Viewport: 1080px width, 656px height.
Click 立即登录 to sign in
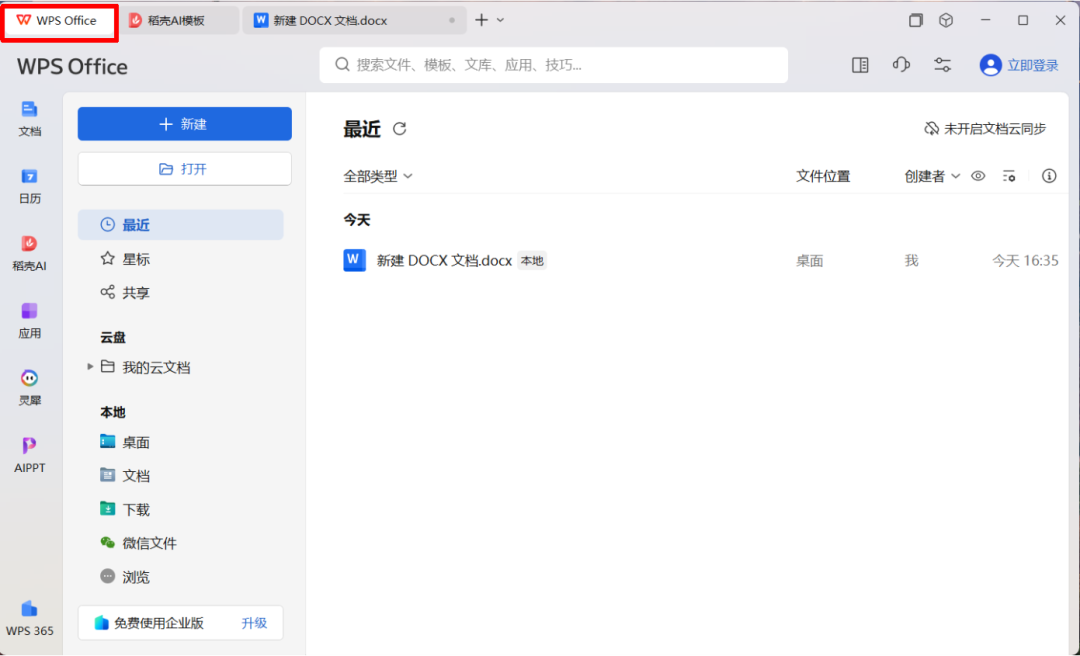click(x=1033, y=65)
